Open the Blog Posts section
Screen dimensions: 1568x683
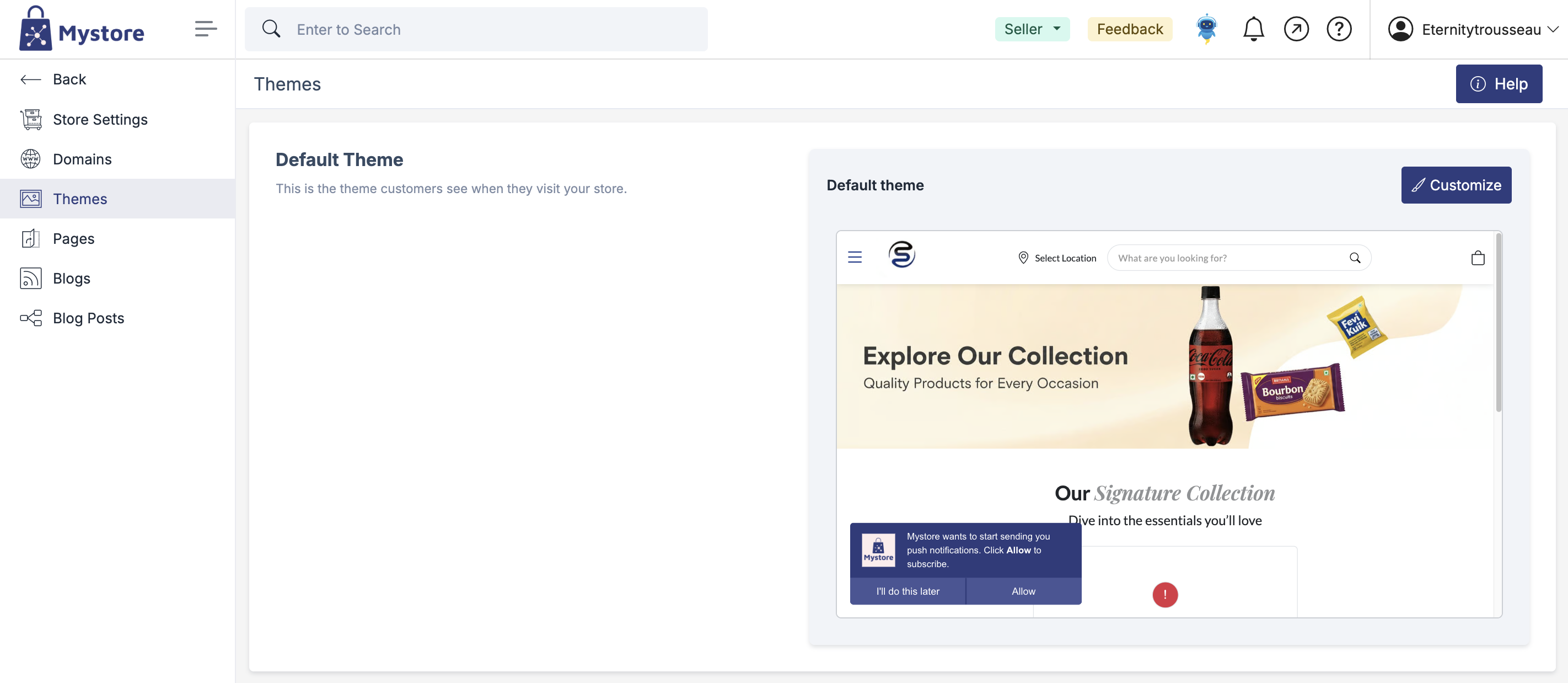[88, 318]
